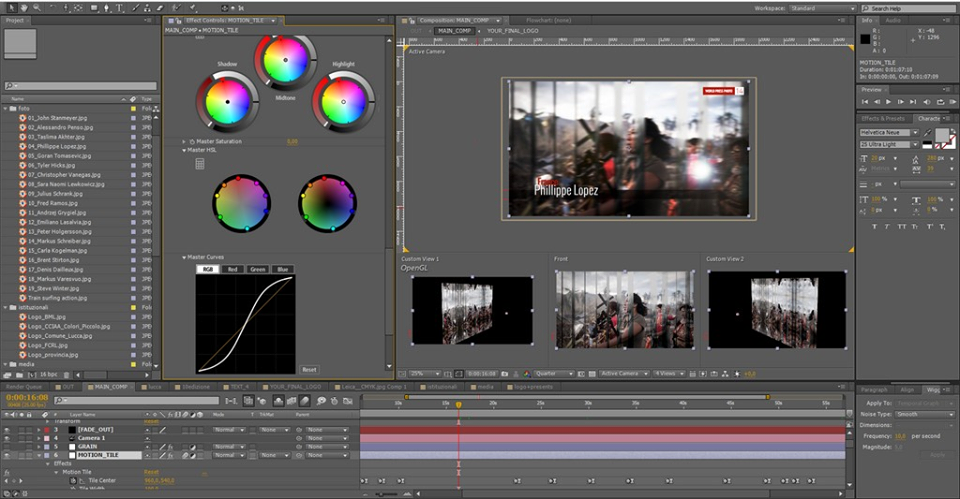The width and height of the screenshot is (960, 499).
Task: Select the Pen tool
Action: (x=107, y=8)
